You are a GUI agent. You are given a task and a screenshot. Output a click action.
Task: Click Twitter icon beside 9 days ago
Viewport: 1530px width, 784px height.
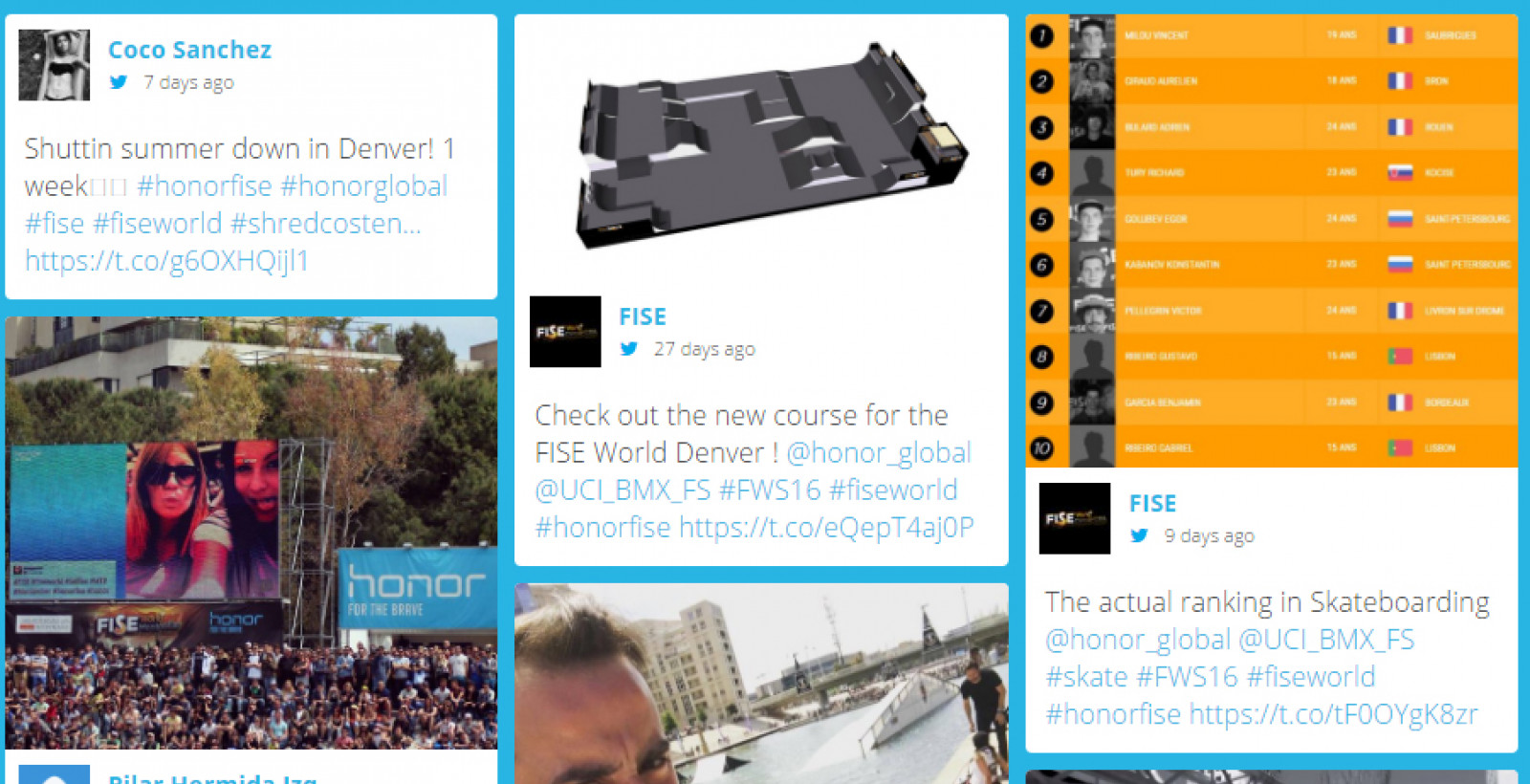click(1139, 535)
